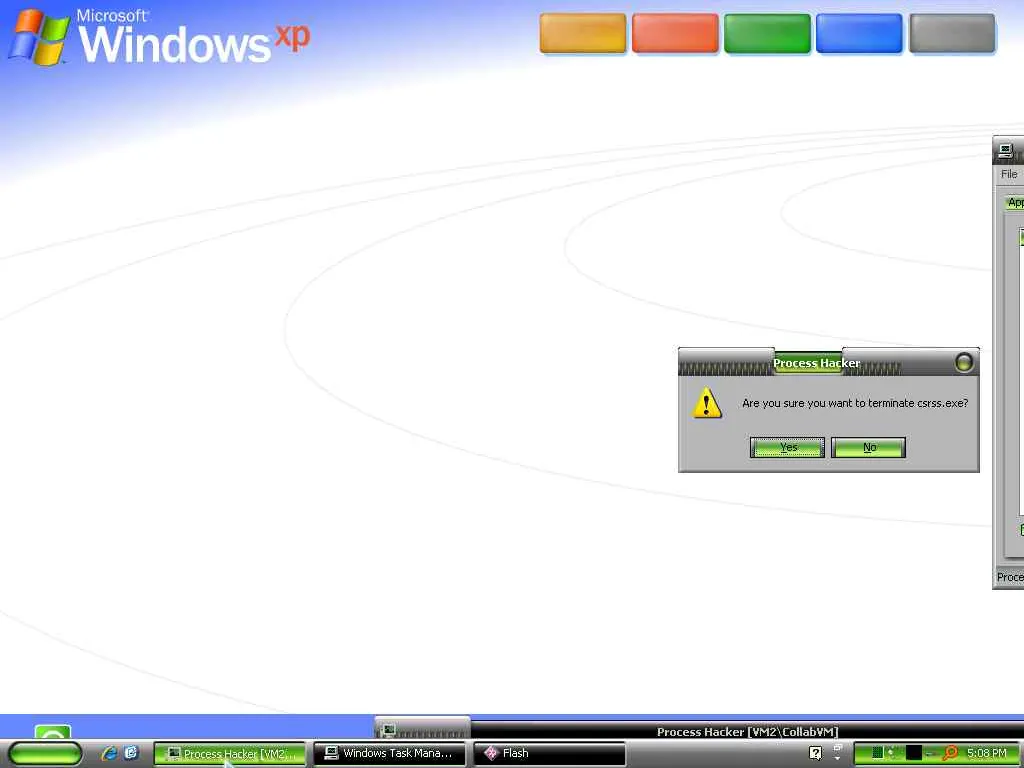Open the green Start button
Image resolution: width=1024 pixels, height=768 pixels.
44,753
